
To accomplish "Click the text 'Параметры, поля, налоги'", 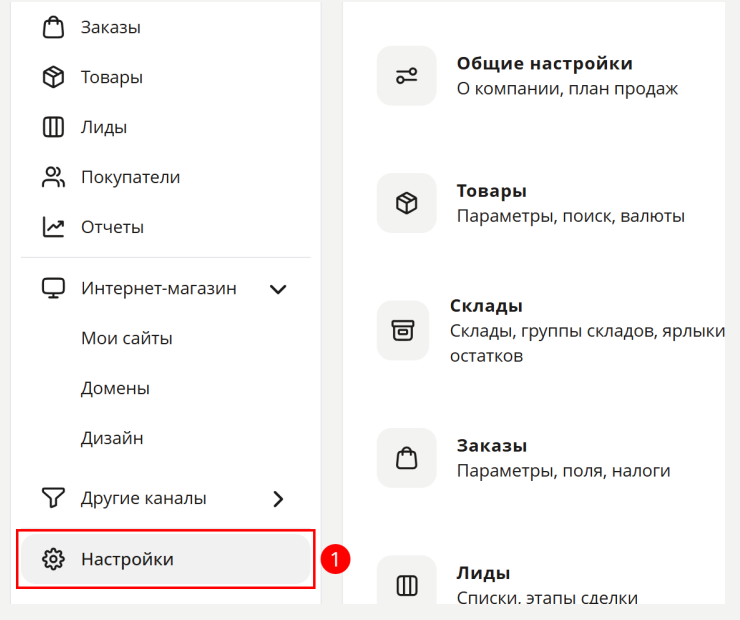I will 563,471.
